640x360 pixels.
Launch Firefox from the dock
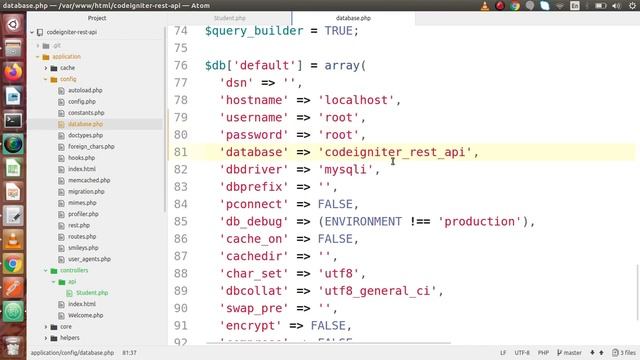13,72
